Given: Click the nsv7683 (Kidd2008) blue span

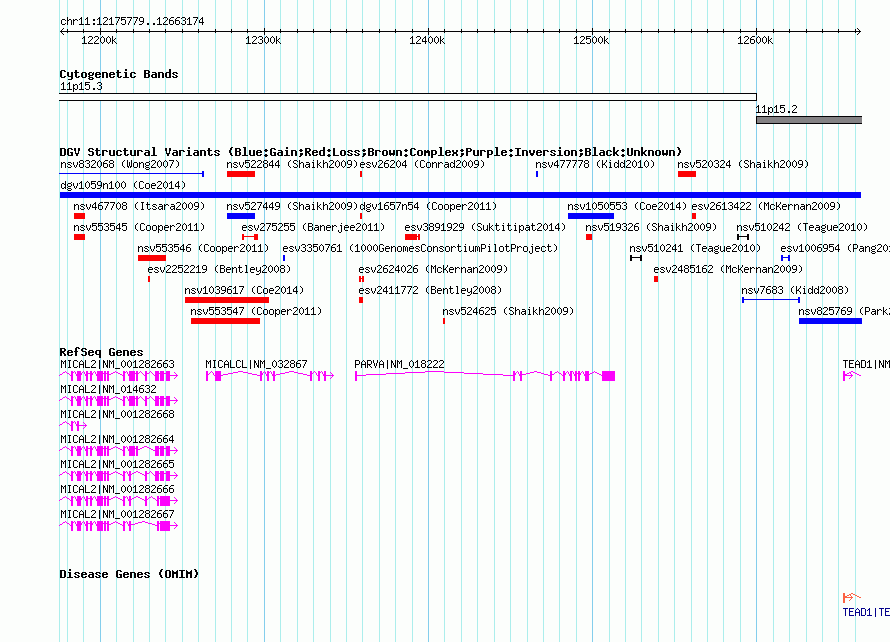Looking at the screenshot, I should [x=771, y=300].
